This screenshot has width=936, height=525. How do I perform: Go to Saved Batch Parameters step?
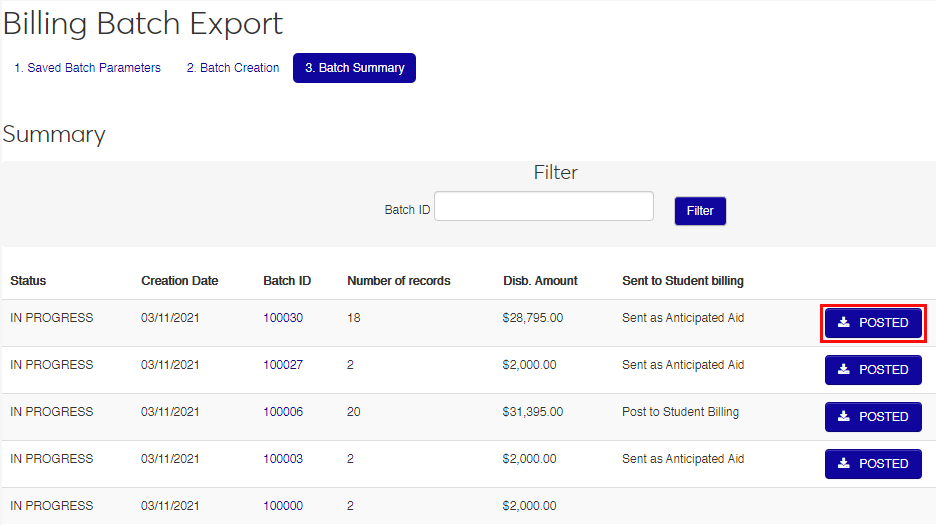(87, 68)
